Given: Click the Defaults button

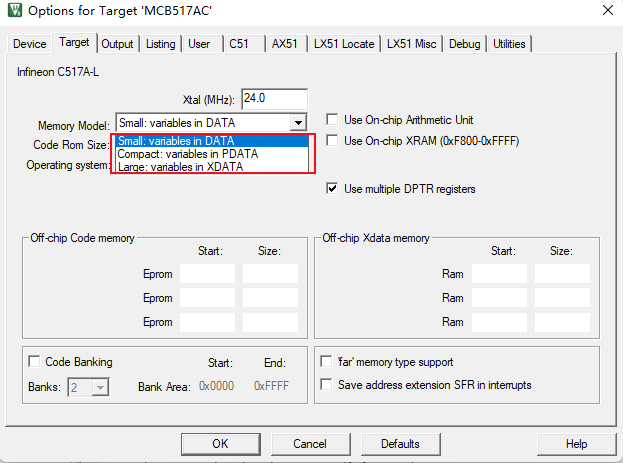Looking at the screenshot, I should (x=400, y=443).
